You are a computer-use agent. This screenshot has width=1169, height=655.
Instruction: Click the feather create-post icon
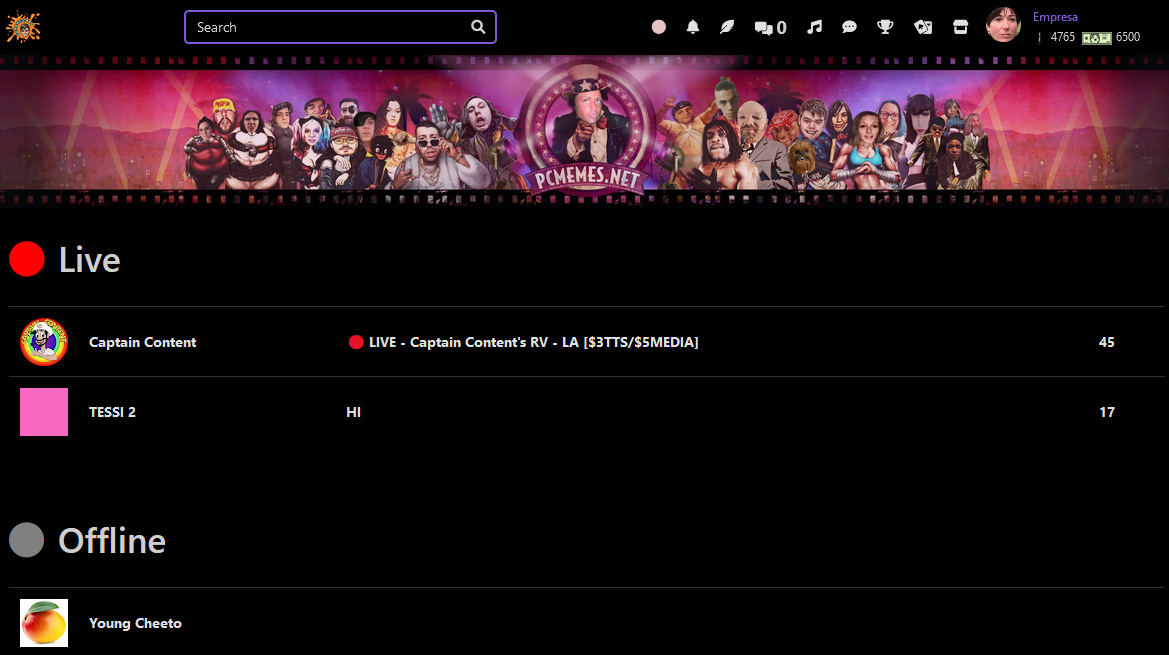pyautogui.click(x=727, y=27)
